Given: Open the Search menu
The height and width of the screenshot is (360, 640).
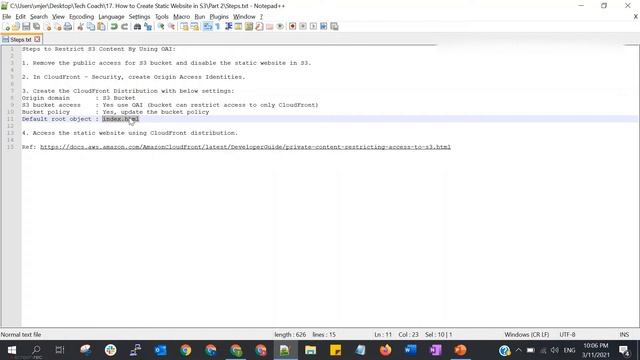Looking at the screenshot, I should click(x=39, y=17).
